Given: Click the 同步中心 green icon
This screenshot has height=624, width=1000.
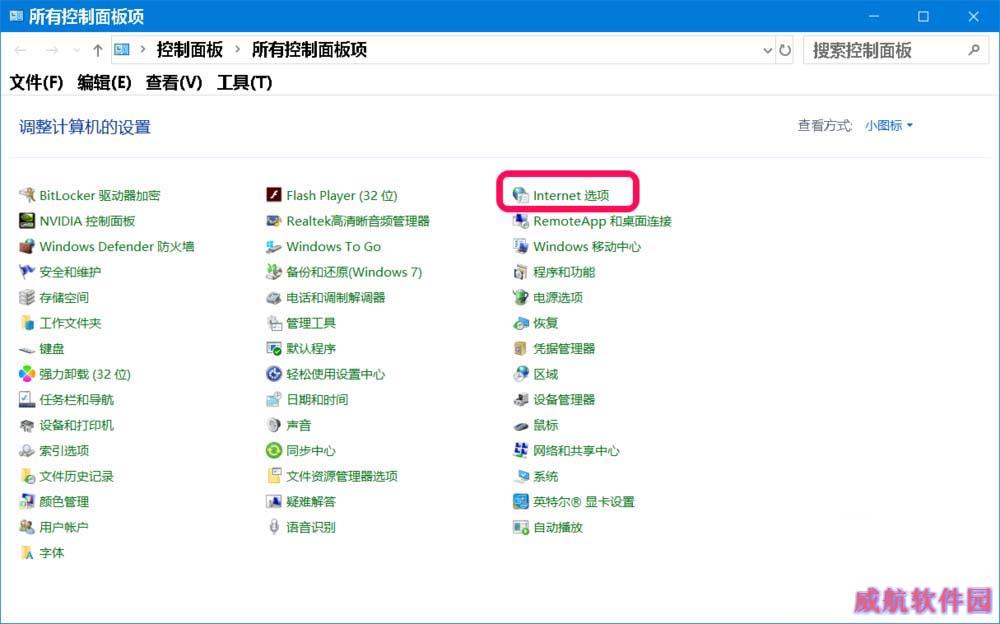Looking at the screenshot, I should coord(274,450).
